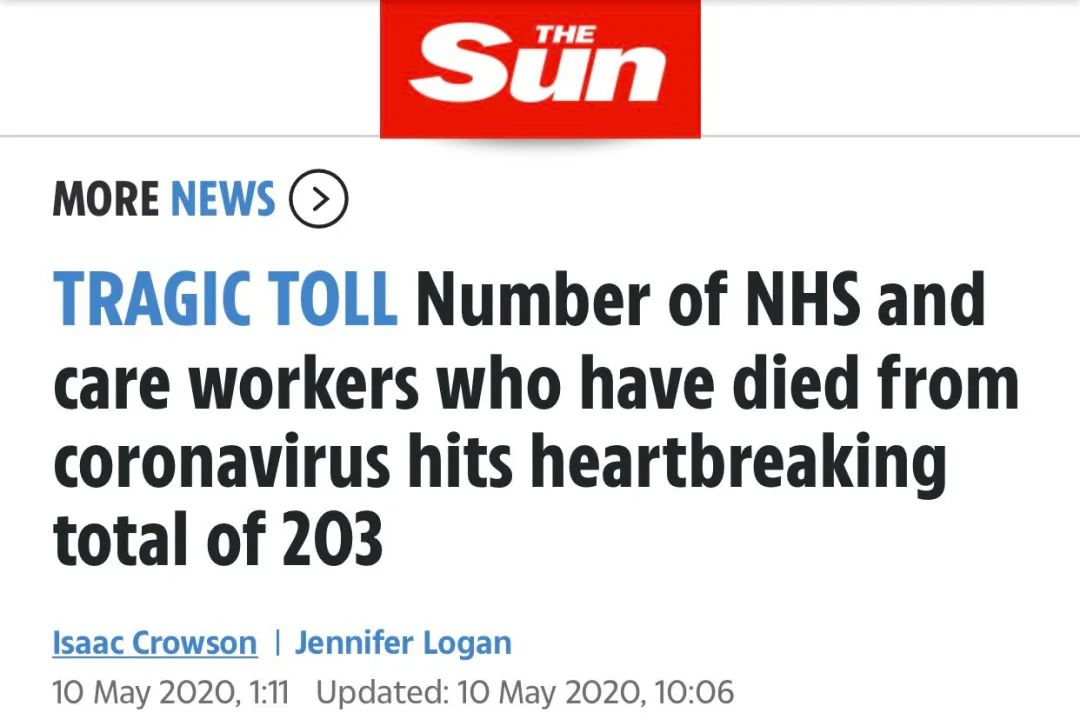Open author Isaac Crowson's profile link
The image size is (1080, 719).
[x=154, y=642]
